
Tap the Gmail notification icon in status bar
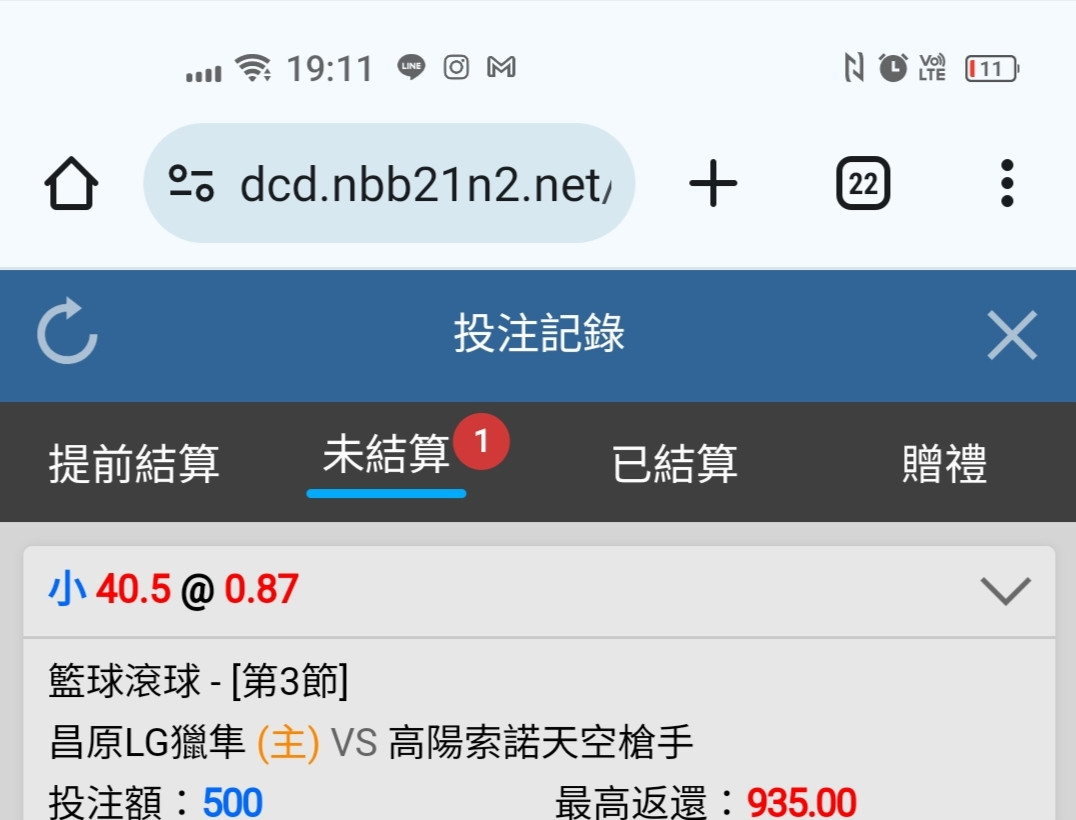tap(501, 67)
